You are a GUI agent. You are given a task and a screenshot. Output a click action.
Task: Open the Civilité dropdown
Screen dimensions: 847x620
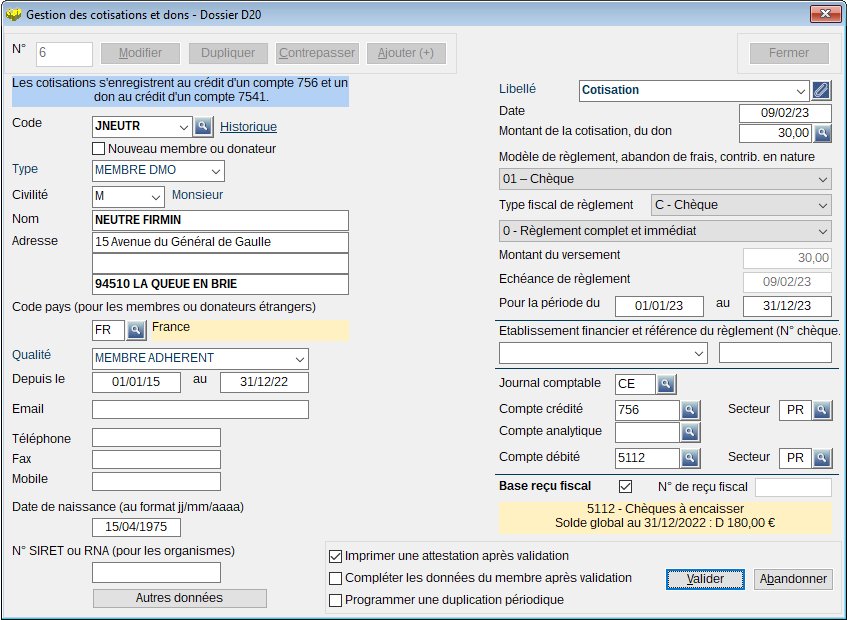coord(156,197)
